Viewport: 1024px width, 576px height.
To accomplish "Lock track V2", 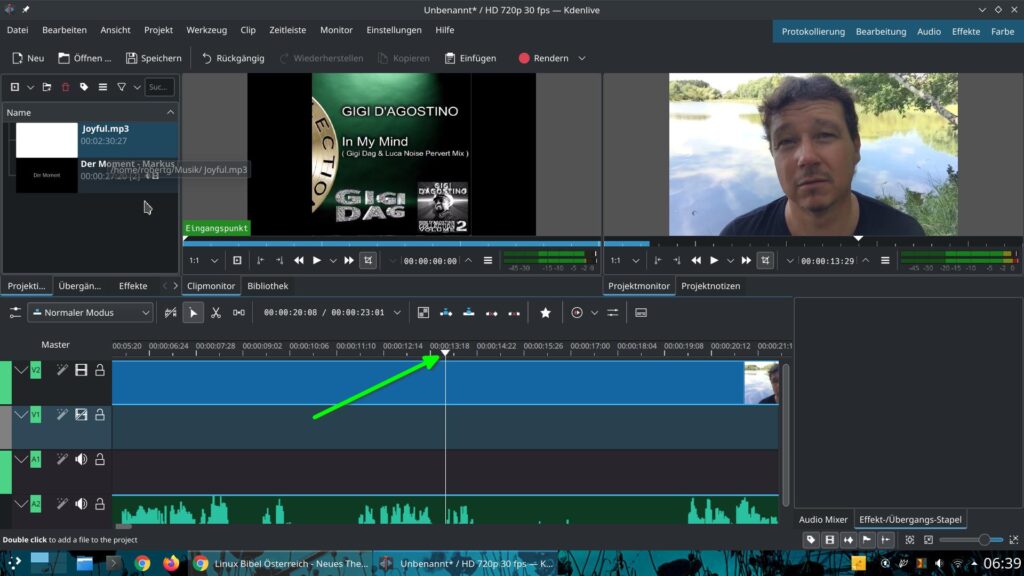I will pyautogui.click(x=100, y=370).
